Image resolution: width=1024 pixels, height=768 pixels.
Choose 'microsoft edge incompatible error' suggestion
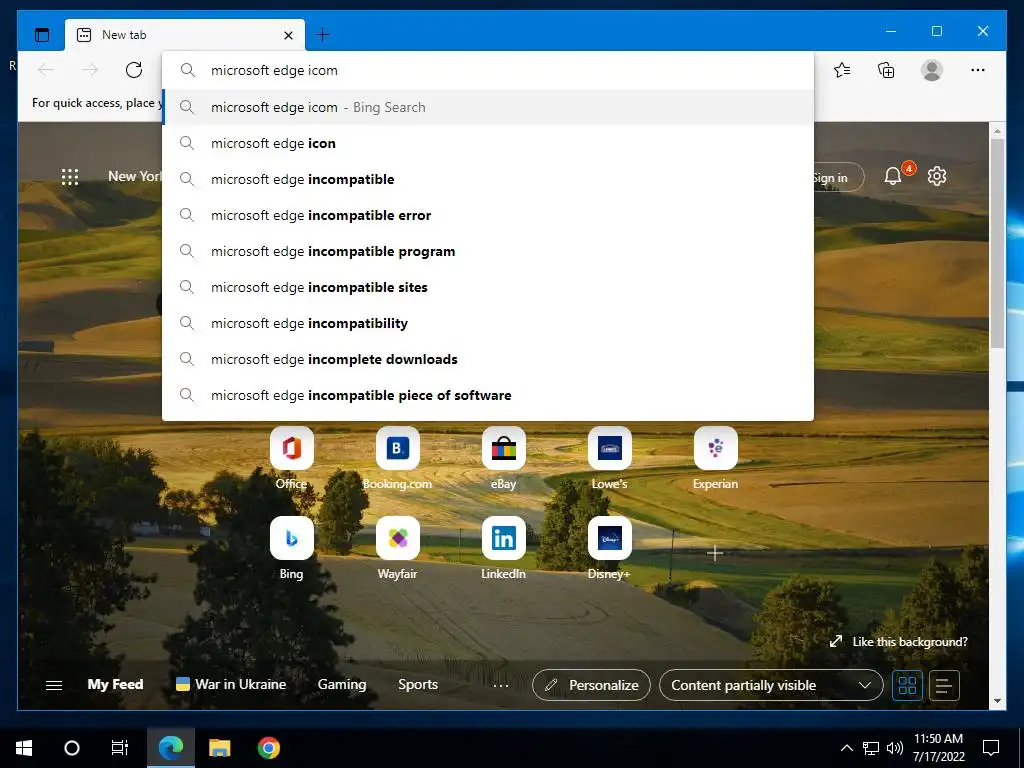488,215
